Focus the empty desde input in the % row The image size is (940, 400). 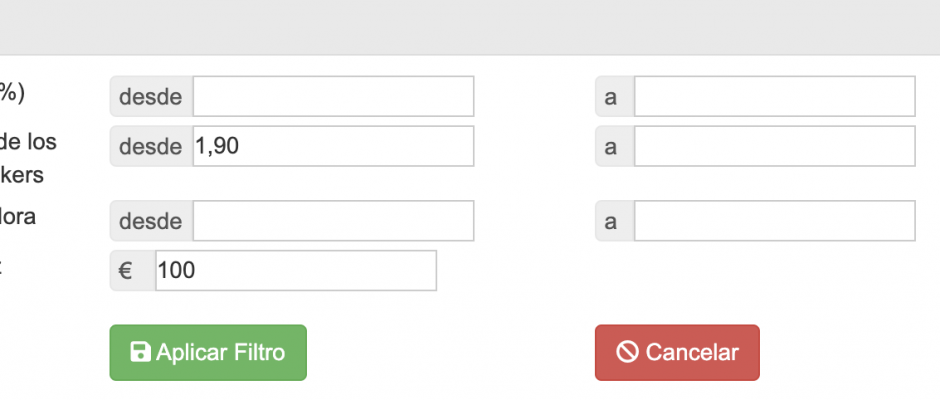[332, 97]
